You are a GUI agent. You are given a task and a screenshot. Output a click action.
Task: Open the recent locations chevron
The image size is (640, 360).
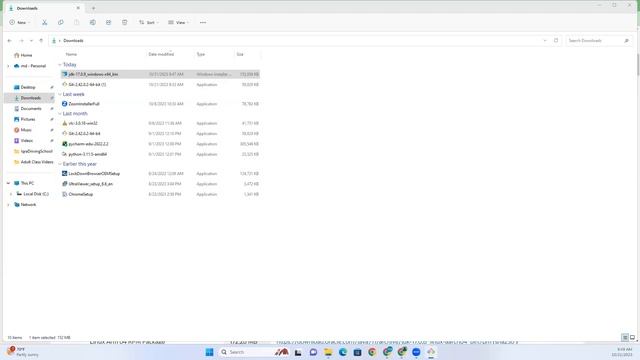point(31,40)
